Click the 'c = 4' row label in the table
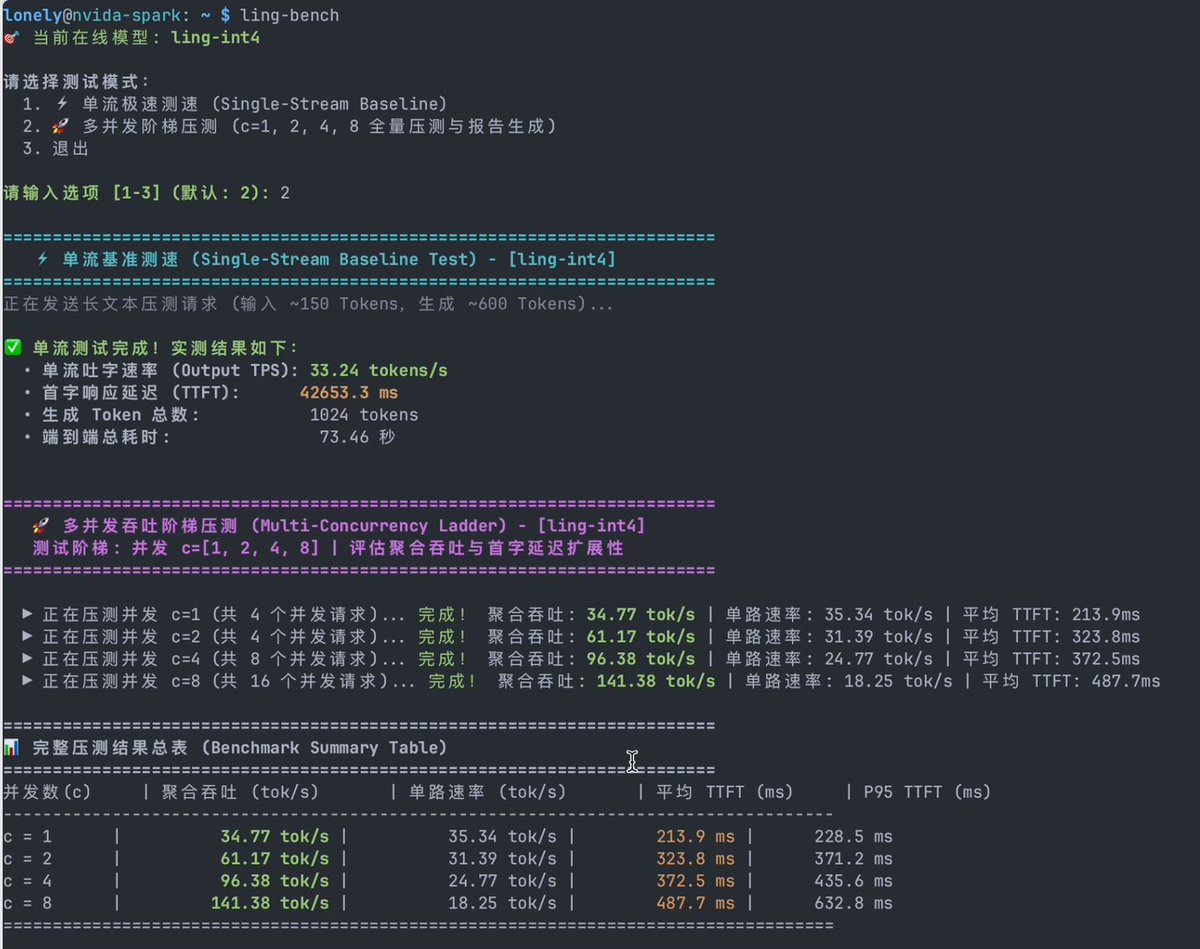1200x949 pixels. point(27,881)
